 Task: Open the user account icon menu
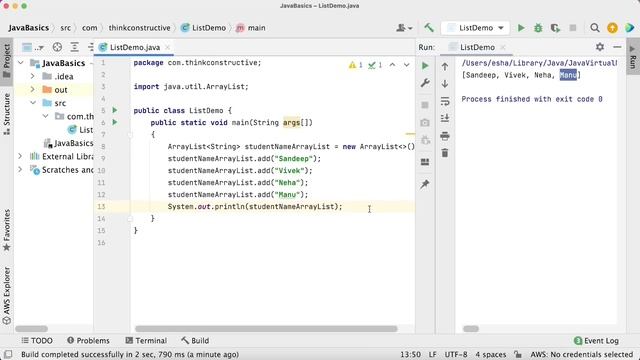click(404, 28)
